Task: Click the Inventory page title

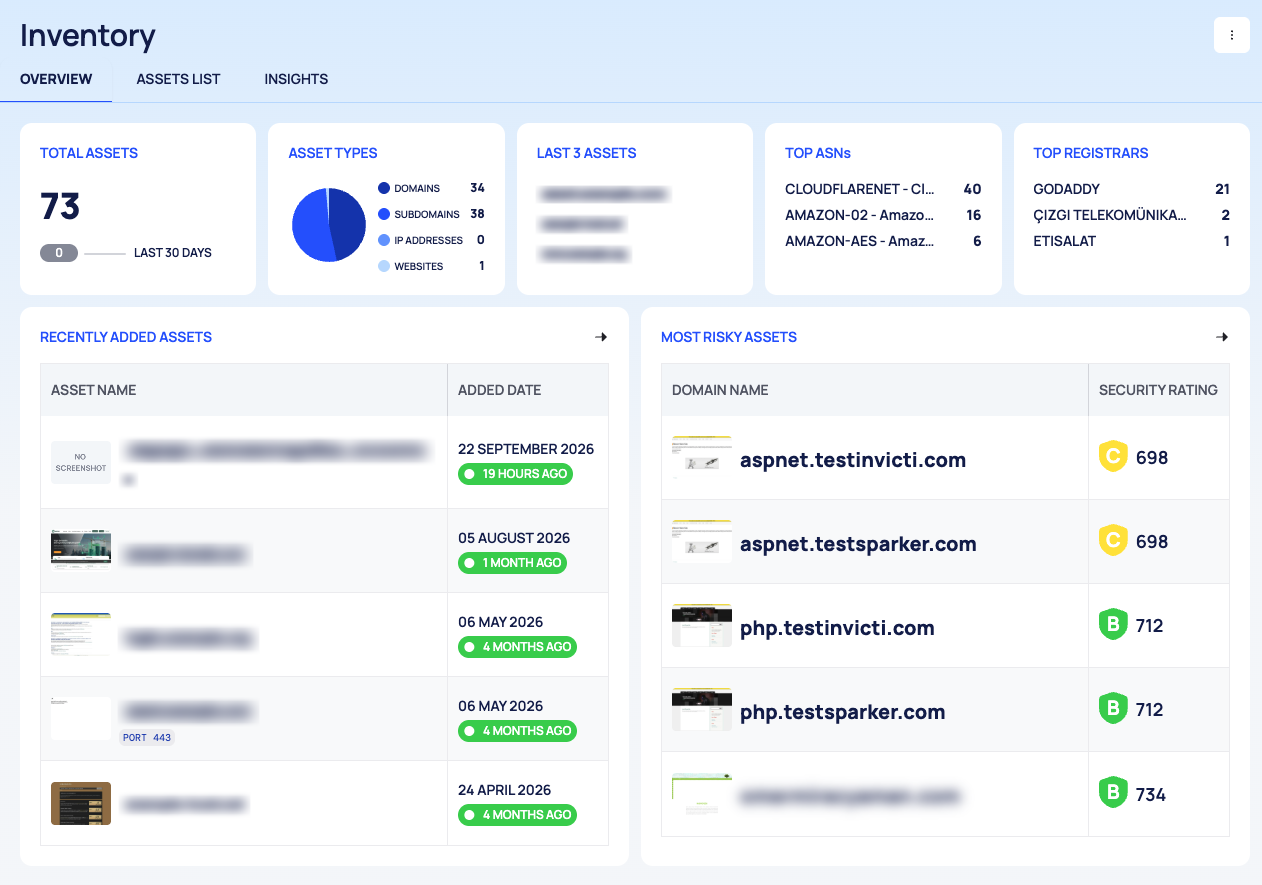Action: [x=88, y=36]
